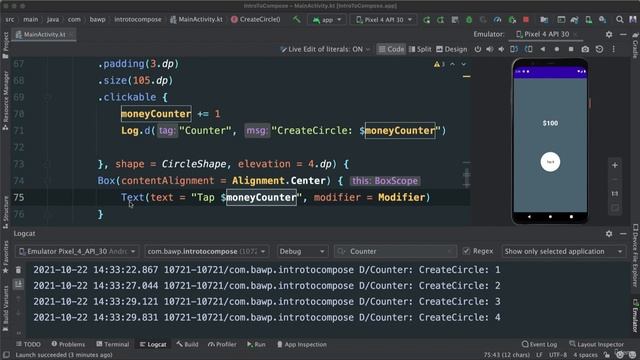Open the Debug log level dropdown

[302, 251]
